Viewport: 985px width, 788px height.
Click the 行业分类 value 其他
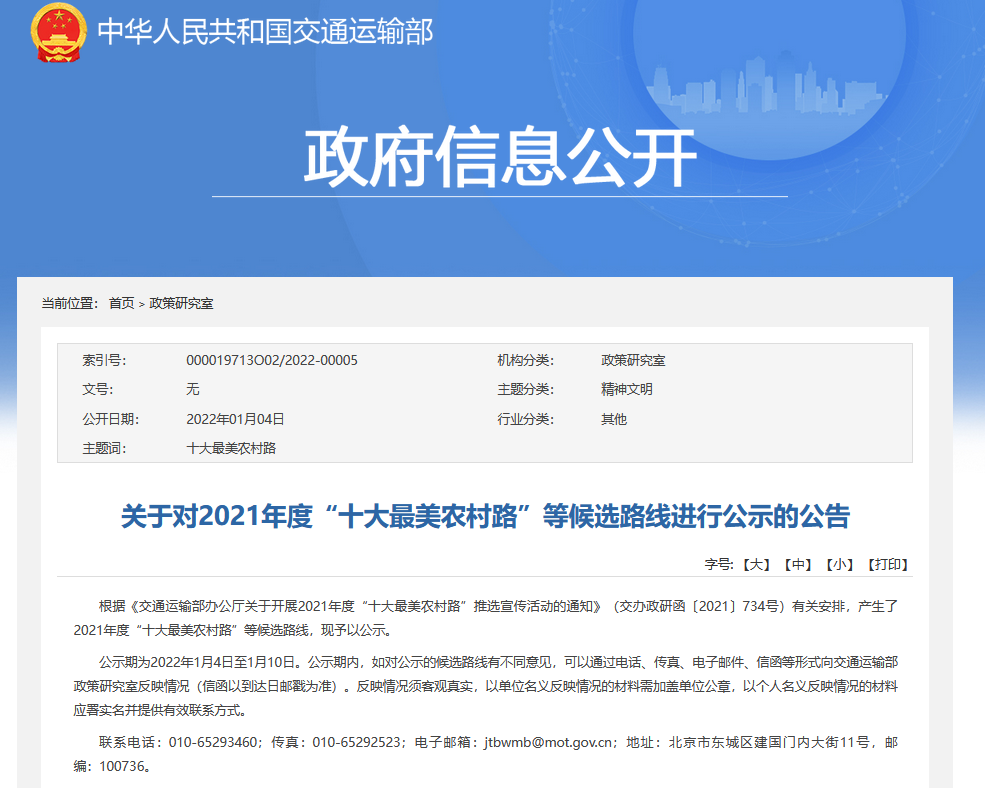[614, 419]
